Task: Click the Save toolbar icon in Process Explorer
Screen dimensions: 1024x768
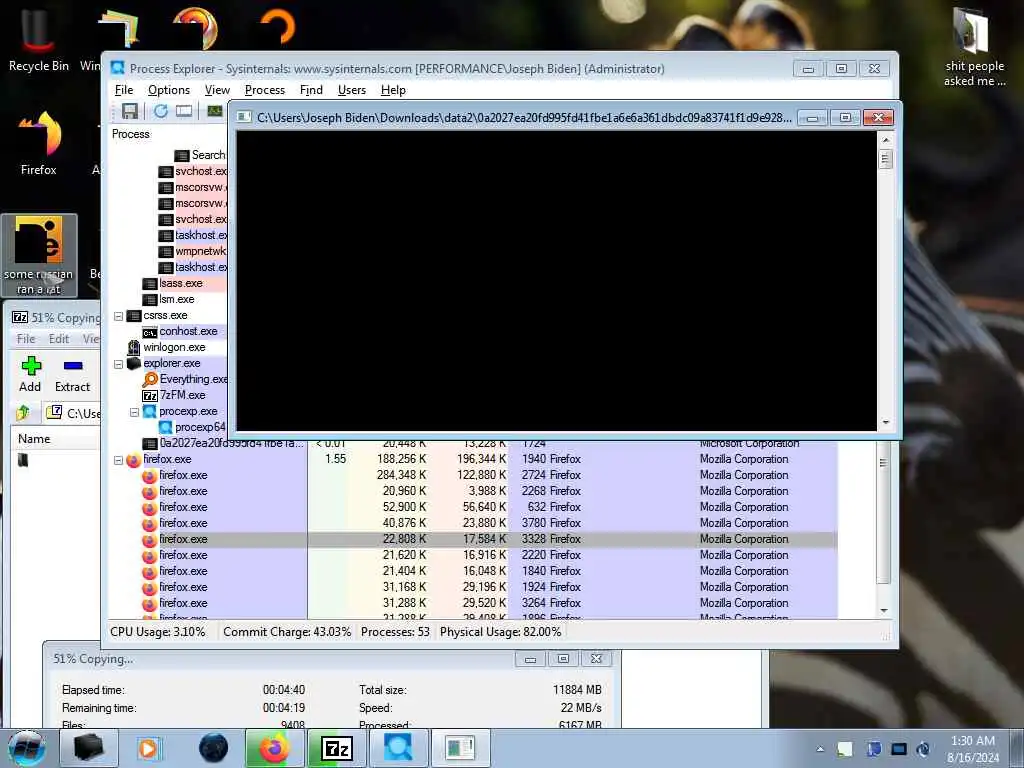Action: tap(130, 111)
